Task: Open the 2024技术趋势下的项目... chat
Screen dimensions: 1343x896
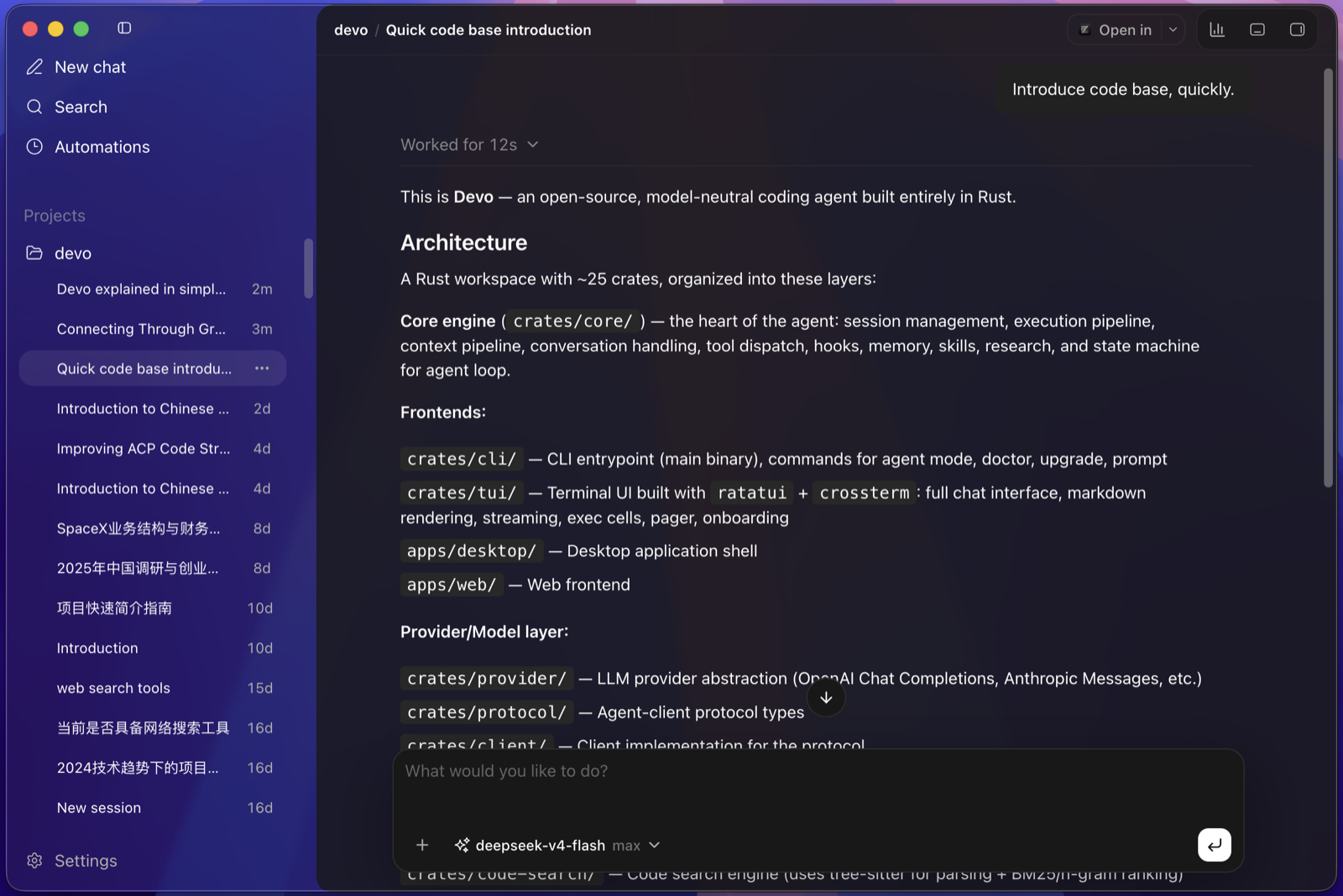Action: coord(153,768)
